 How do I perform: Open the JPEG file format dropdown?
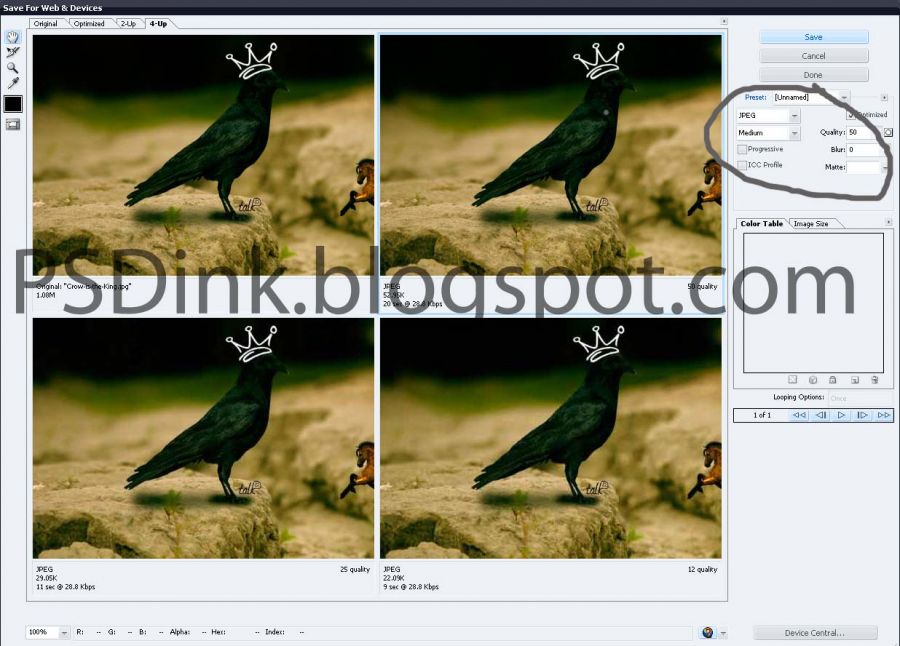[x=768, y=115]
